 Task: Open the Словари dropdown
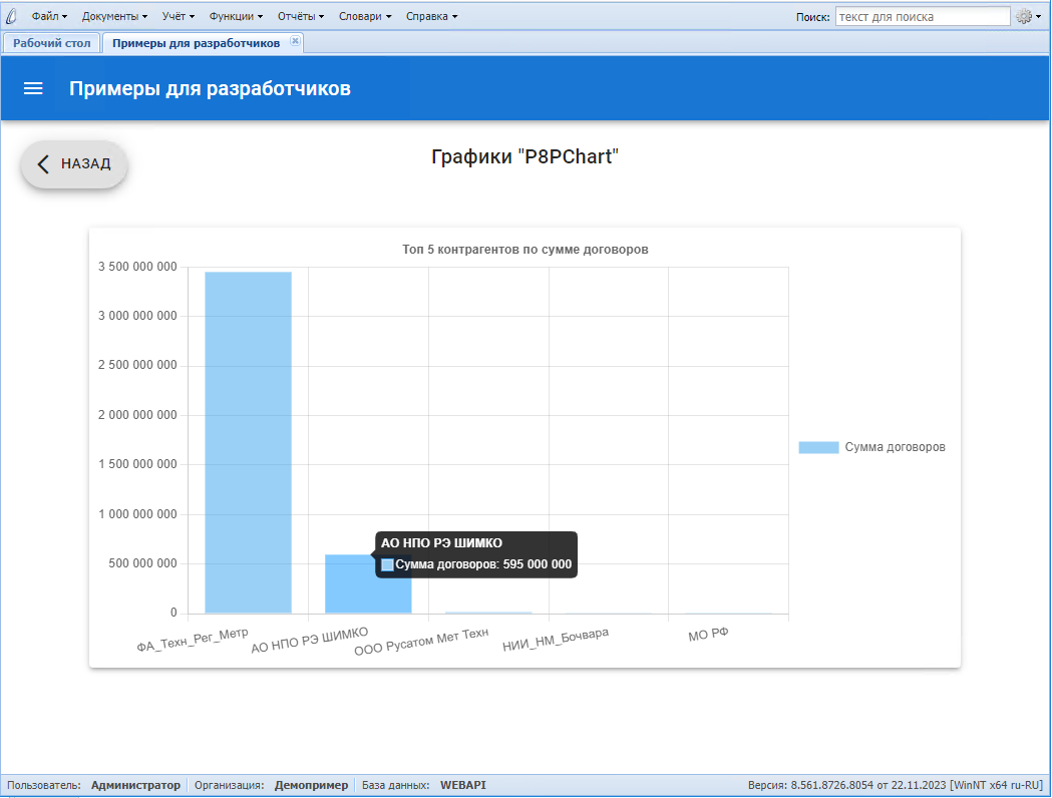point(362,16)
